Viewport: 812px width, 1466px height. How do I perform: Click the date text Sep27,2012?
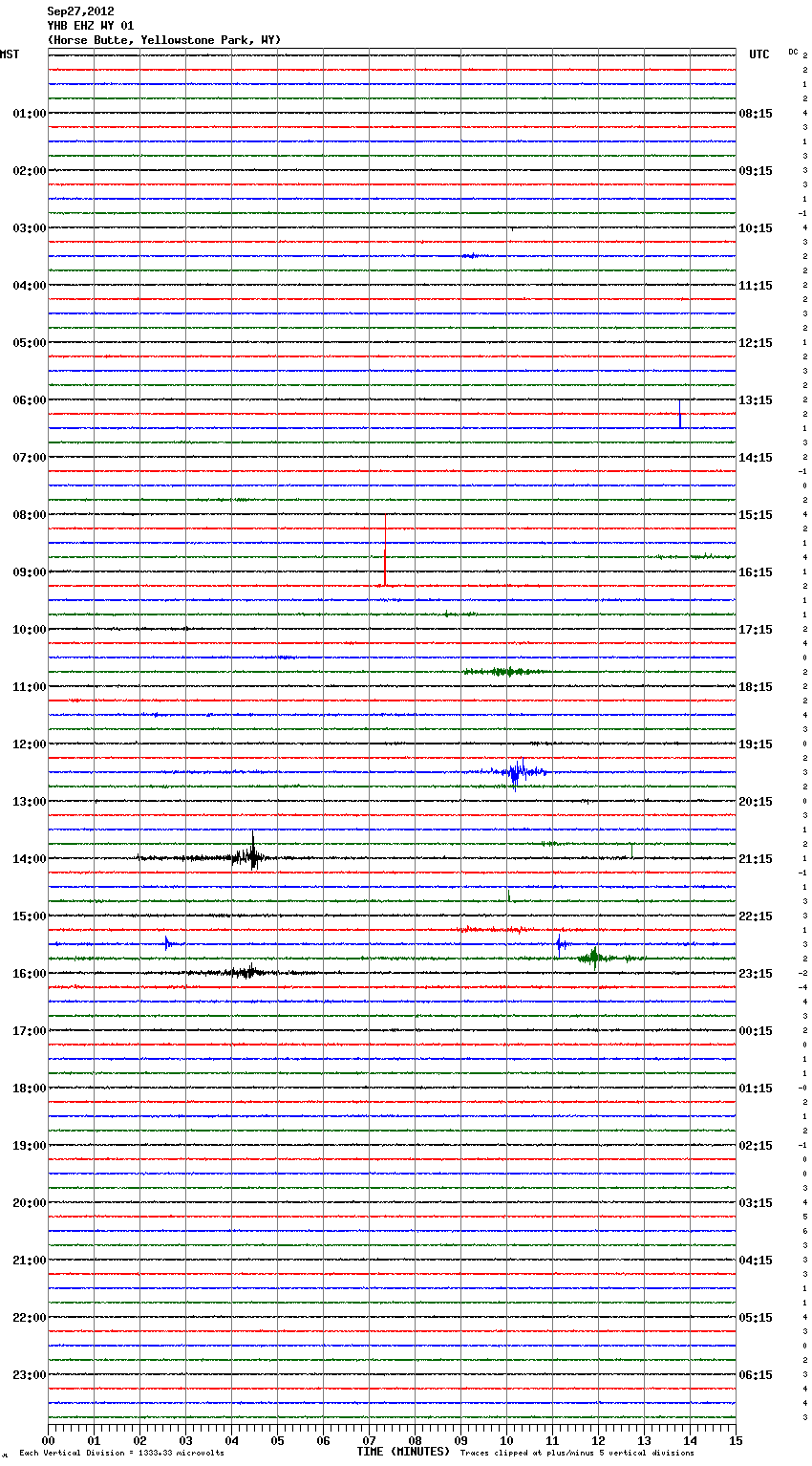(x=80, y=11)
